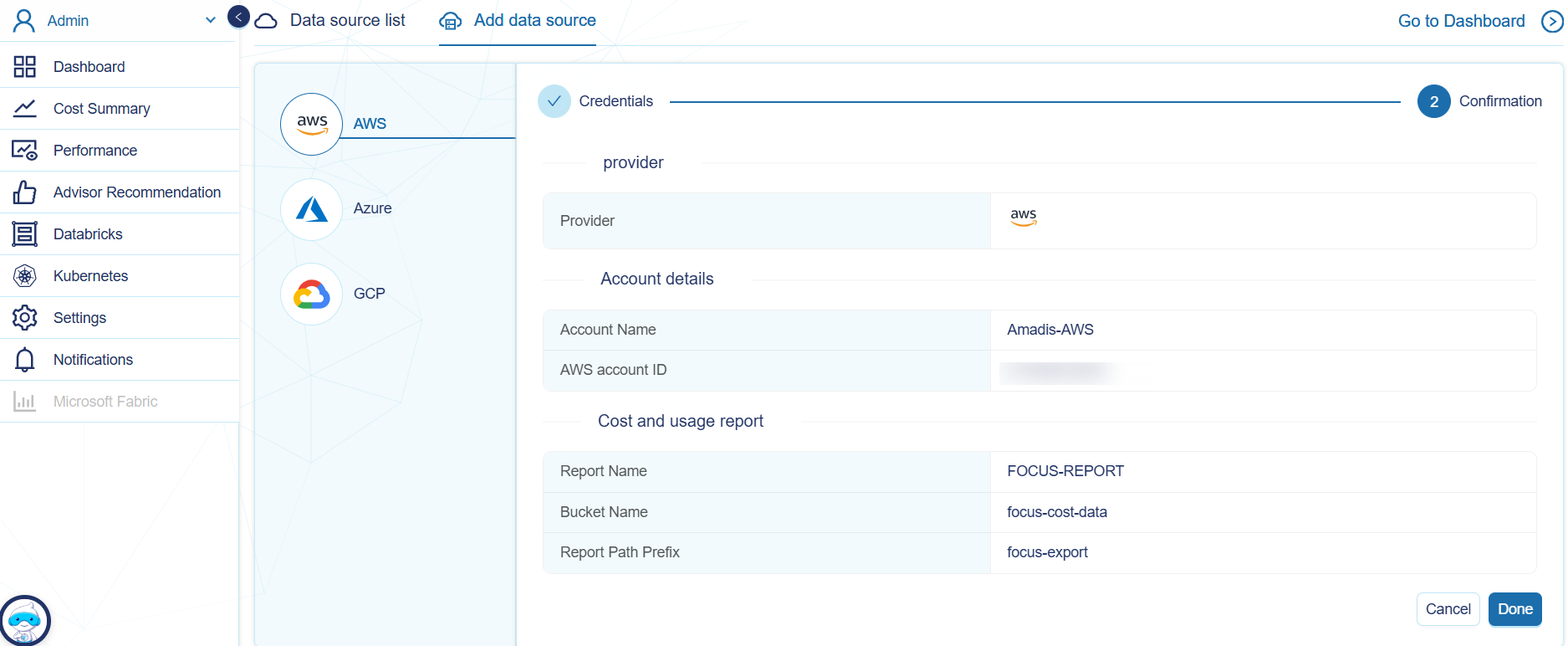This screenshot has width=1568, height=646.
Task: Click the Advisor Recommendation thumbs-up icon
Action: (x=25, y=192)
